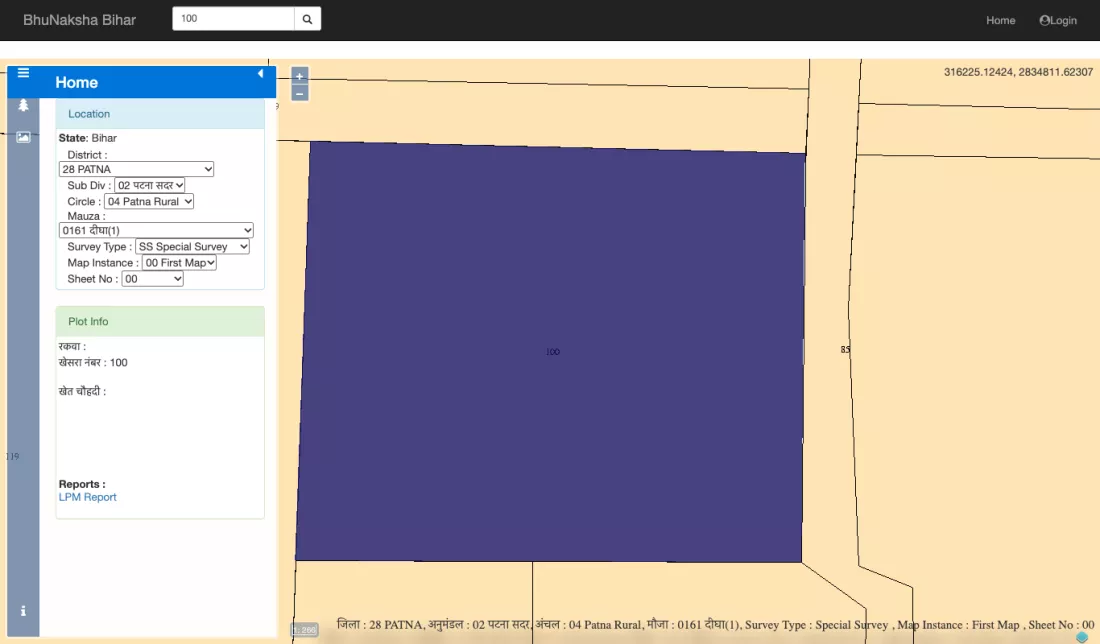This screenshot has height=644, width=1100.
Task: Open the District dropdown showing 28 PATNA
Action: pyautogui.click(x=136, y=169)
